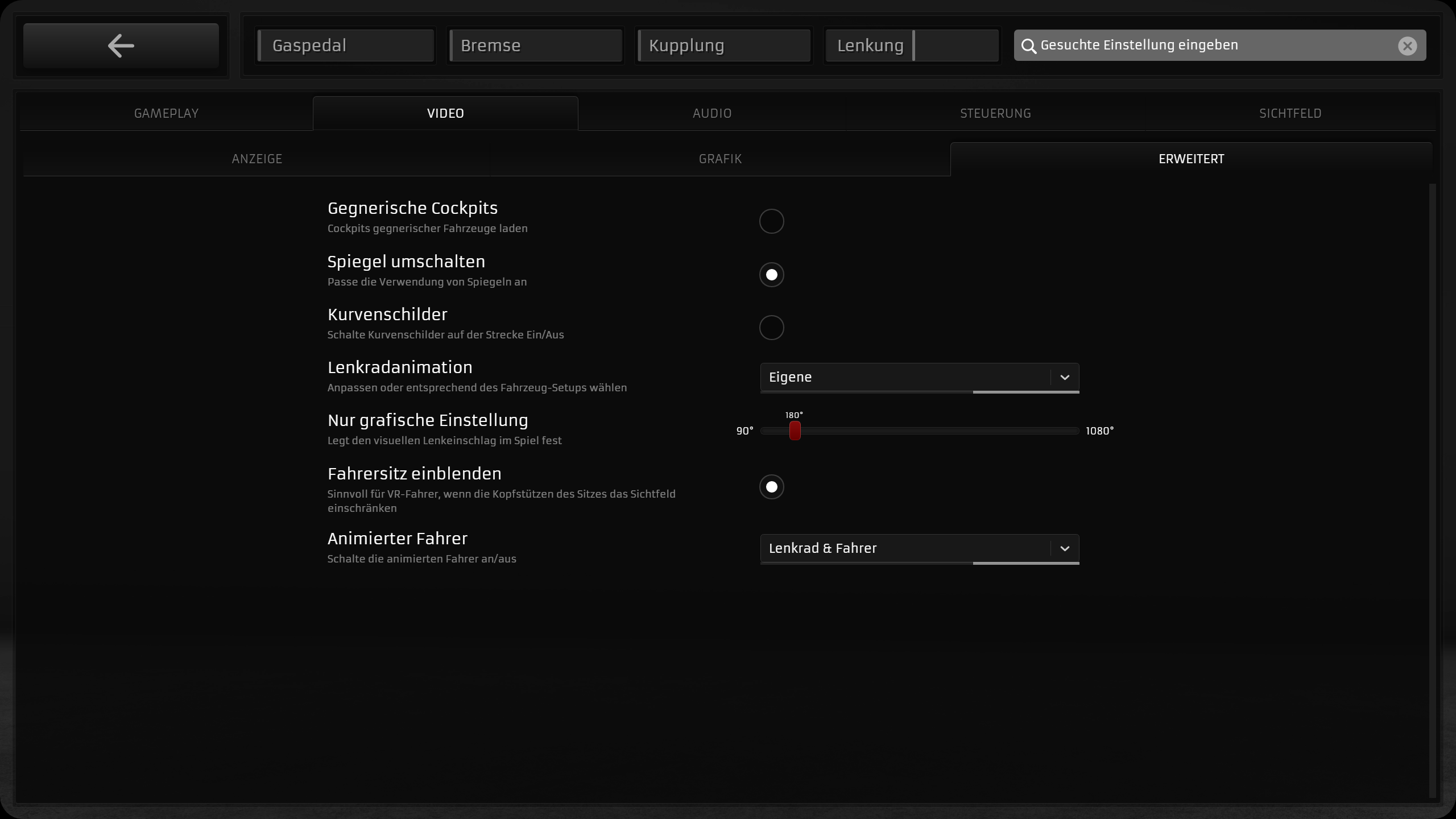
Task: Go to the STEUERUNG tab
Action: coord(995,114)
